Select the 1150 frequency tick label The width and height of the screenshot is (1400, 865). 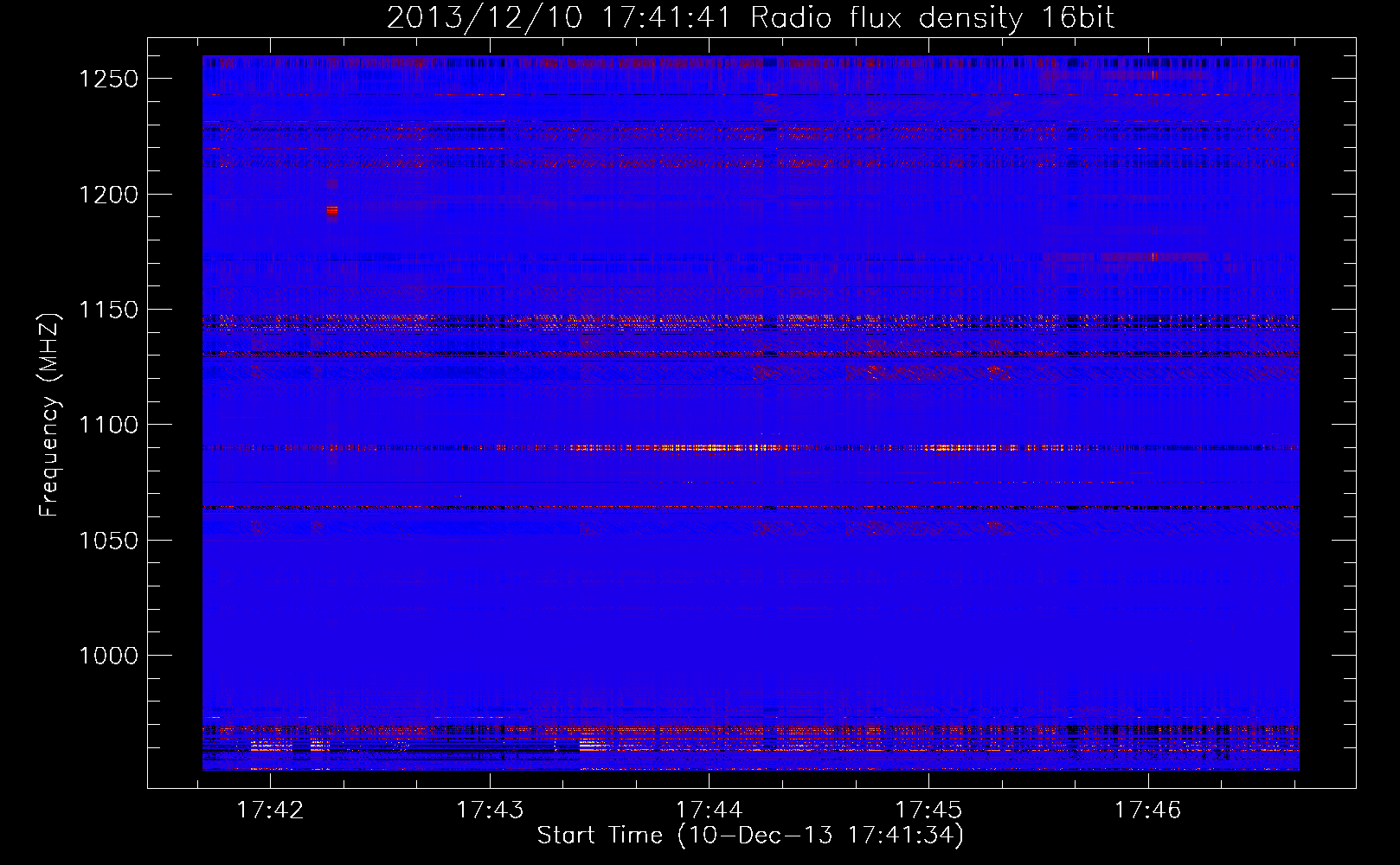(x=108, y=310)
